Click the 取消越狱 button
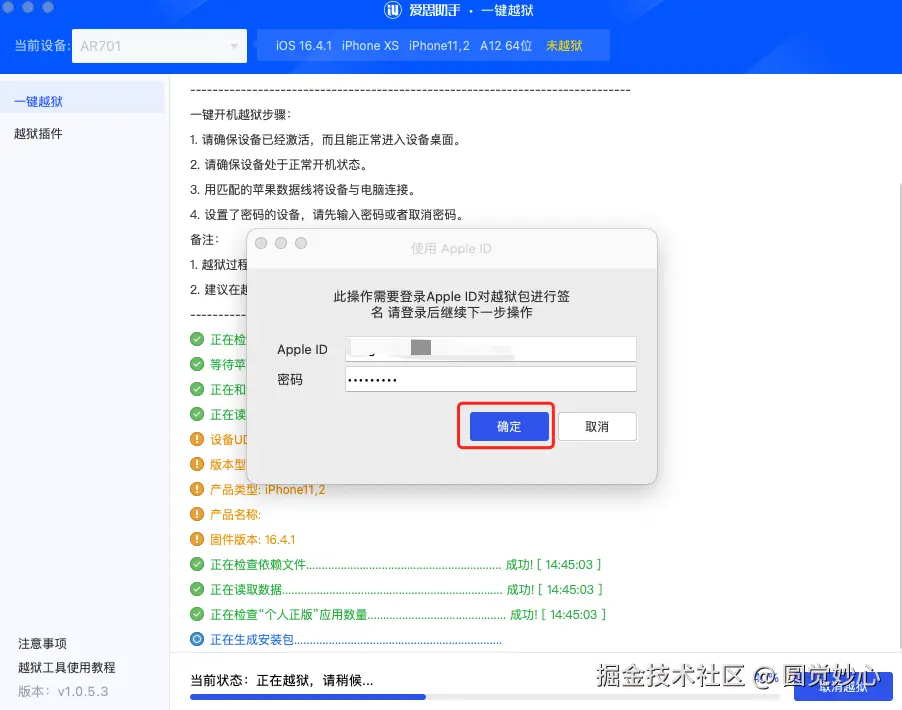Screen dimensions: 902x710 843,686
